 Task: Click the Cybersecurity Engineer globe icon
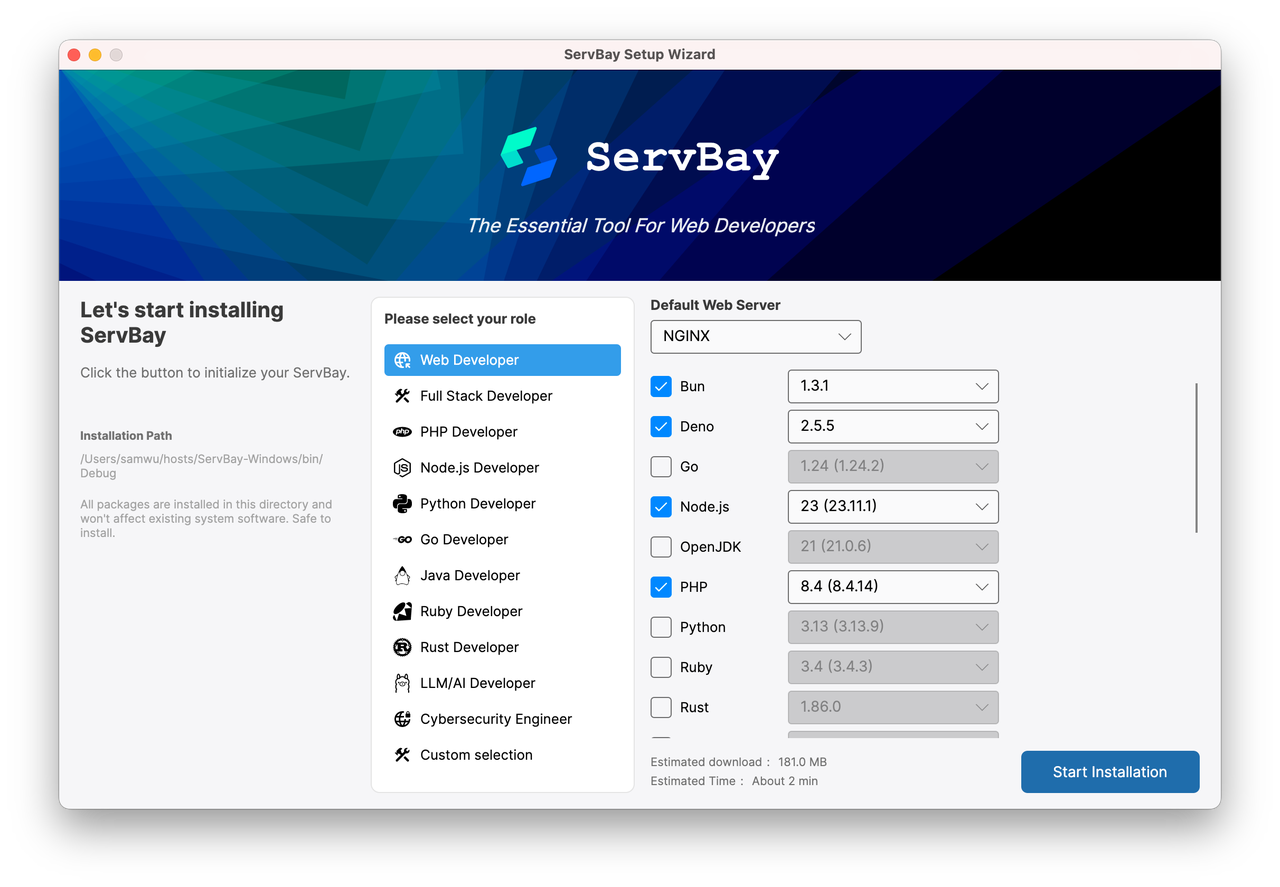[402, 720]
